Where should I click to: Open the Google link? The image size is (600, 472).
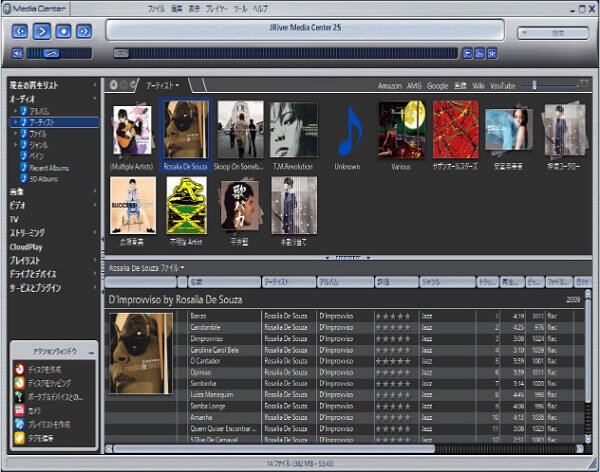(x=437, y=86)
